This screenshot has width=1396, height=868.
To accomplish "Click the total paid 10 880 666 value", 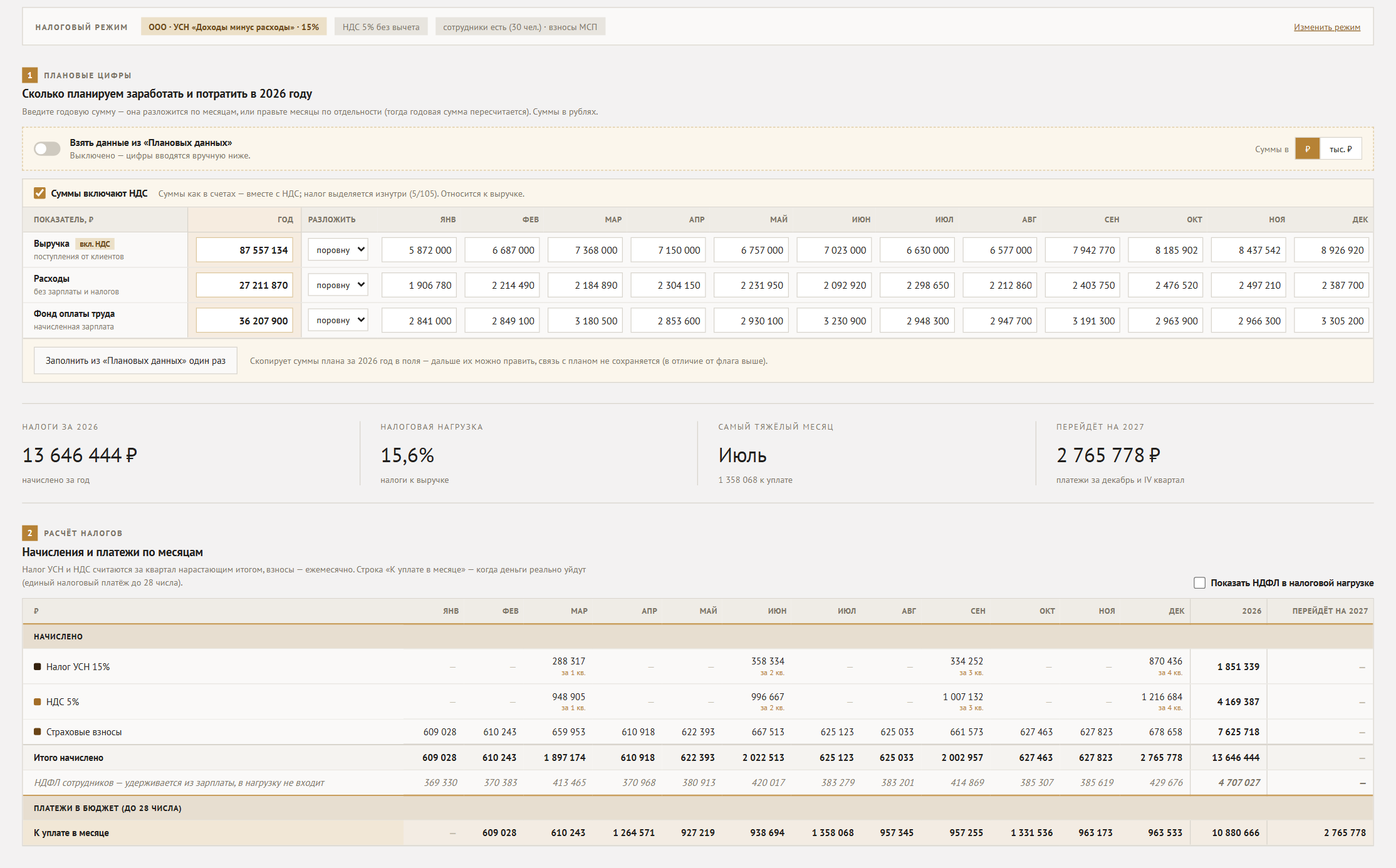I will click(x=1235, y=833).
